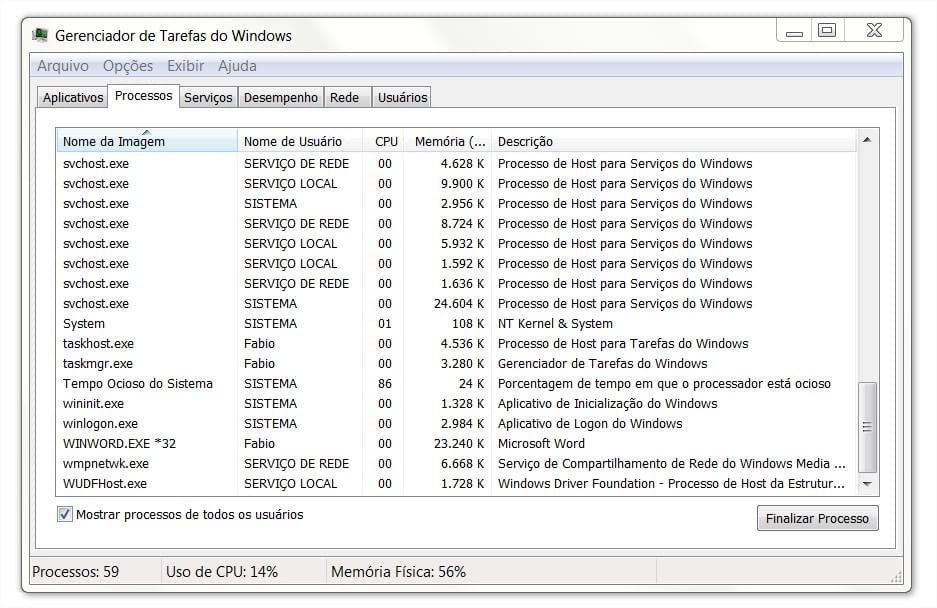Close the Task Manager window
The image size is (937, 608).
(874, 30)
